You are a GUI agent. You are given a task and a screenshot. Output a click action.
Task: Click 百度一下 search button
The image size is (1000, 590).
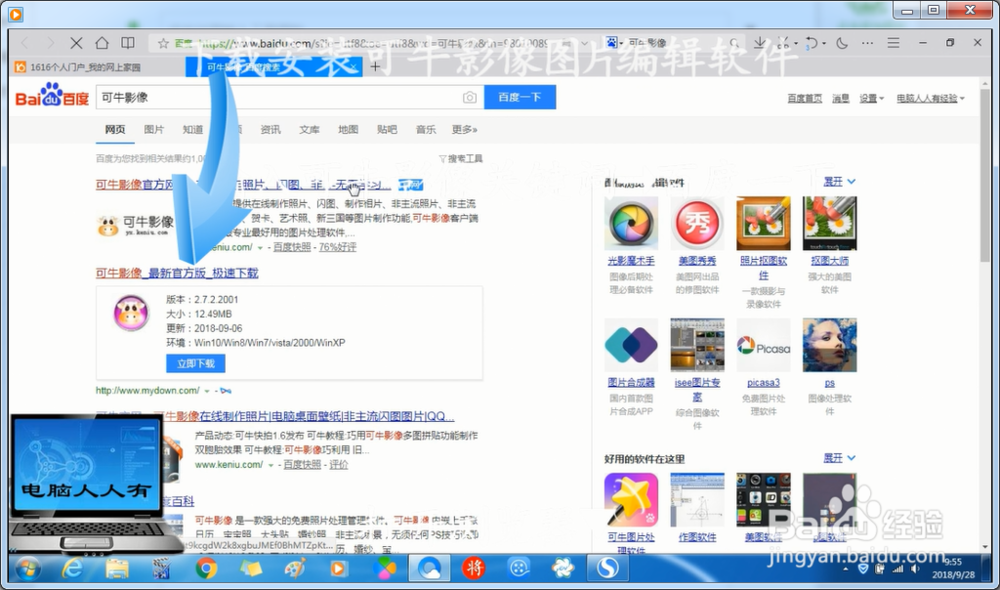coord(520,97)
